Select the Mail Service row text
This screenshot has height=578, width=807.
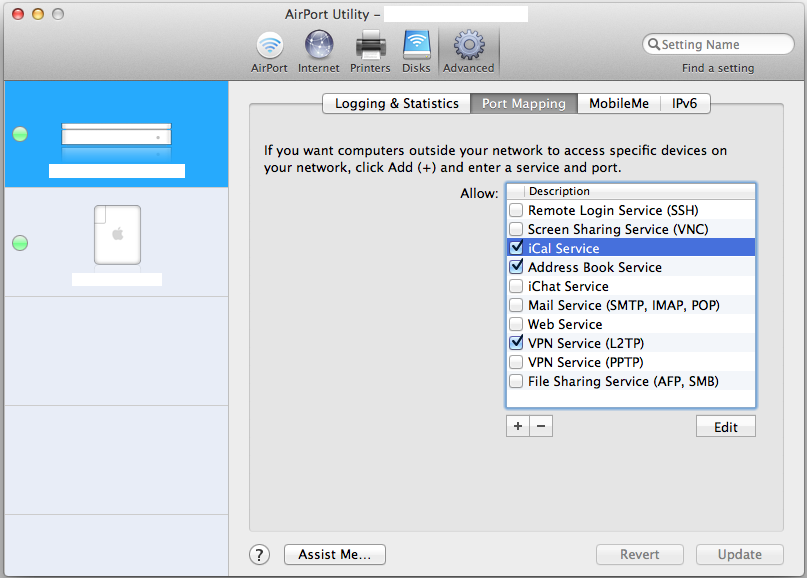(x=624, y=306)
